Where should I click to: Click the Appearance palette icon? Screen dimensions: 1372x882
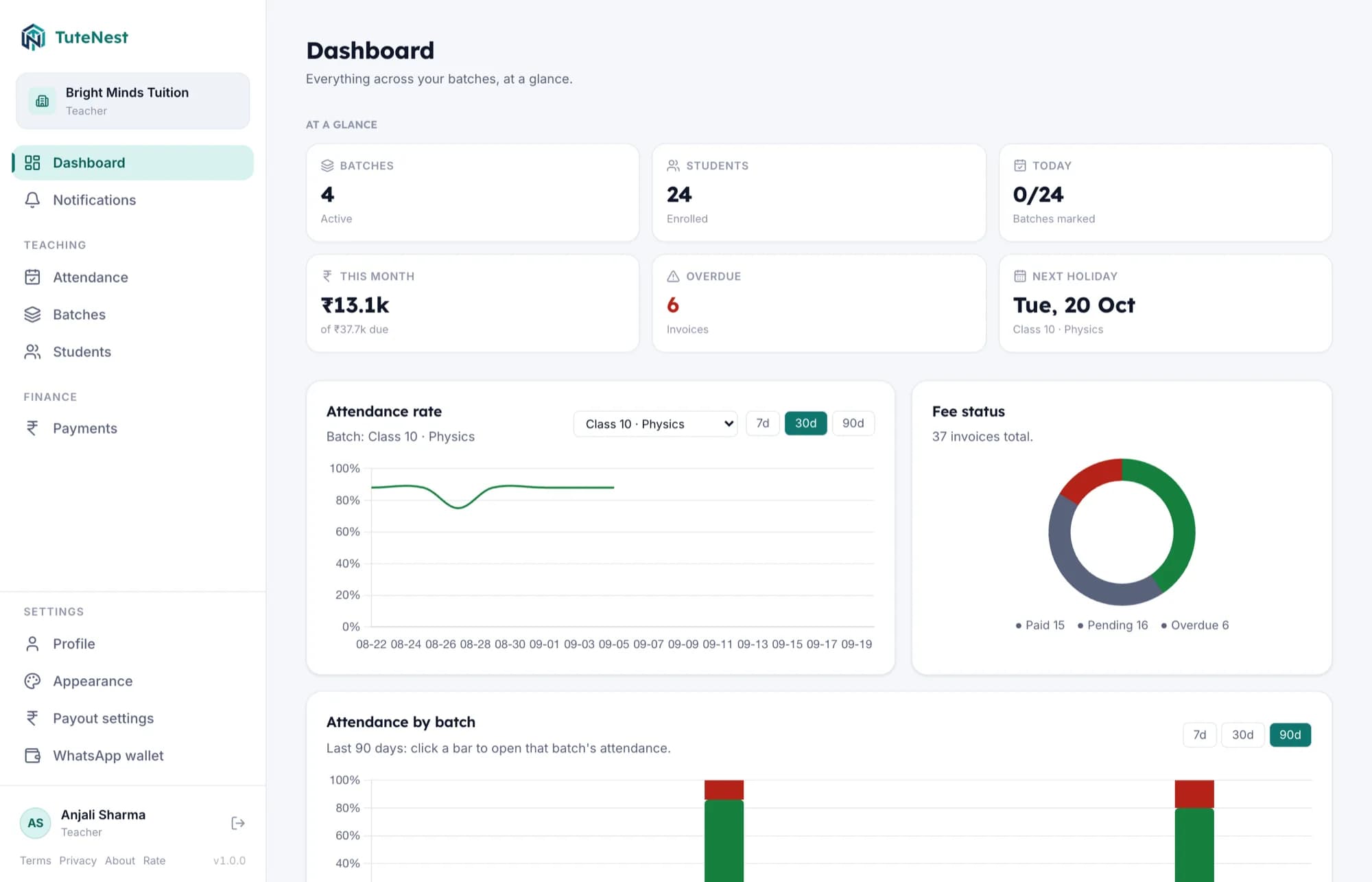(32, 681)
